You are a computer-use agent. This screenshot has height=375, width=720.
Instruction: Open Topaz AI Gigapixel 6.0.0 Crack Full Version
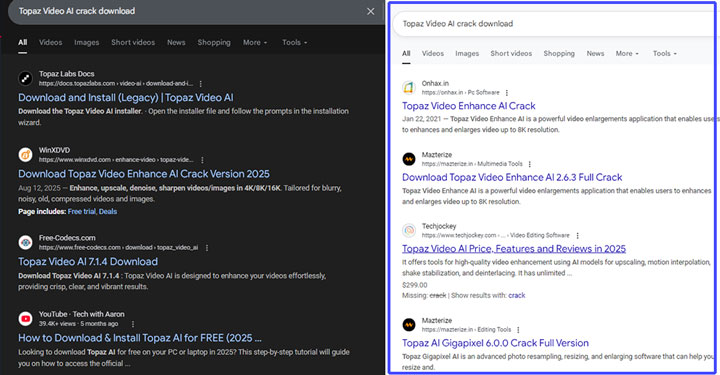click(x=495, y=343)
